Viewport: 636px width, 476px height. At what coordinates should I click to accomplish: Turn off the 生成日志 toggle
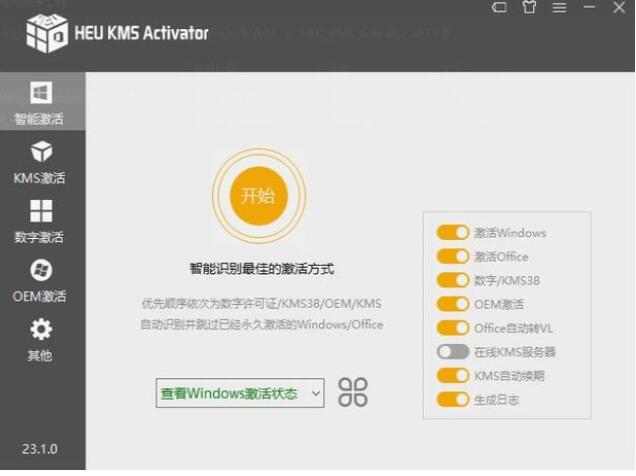(x=453, y=399)
